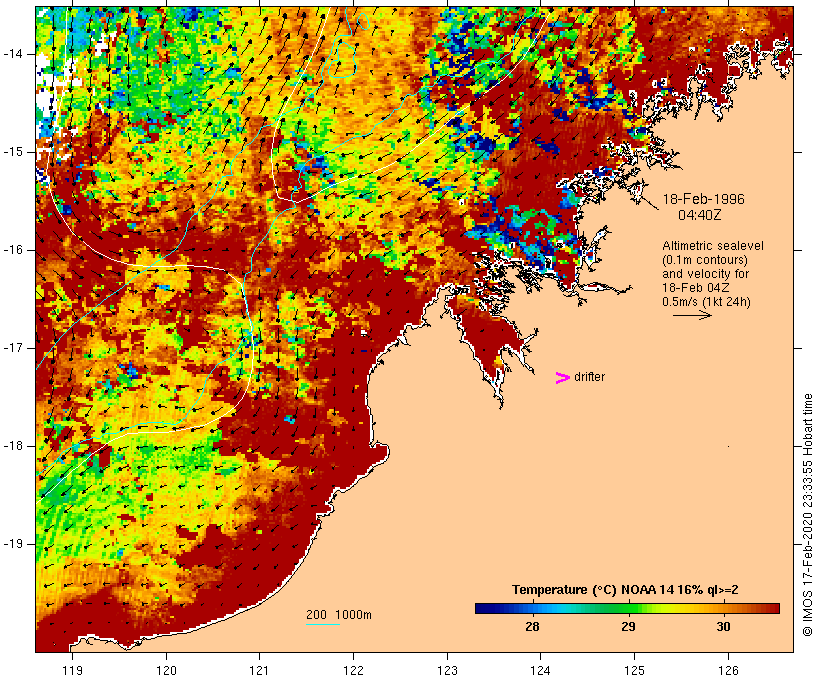Image resolution: width=820 pixels, height=680 pixels.
Task: Click the '18-Feb-1996' date text
Action: [703, 199]
